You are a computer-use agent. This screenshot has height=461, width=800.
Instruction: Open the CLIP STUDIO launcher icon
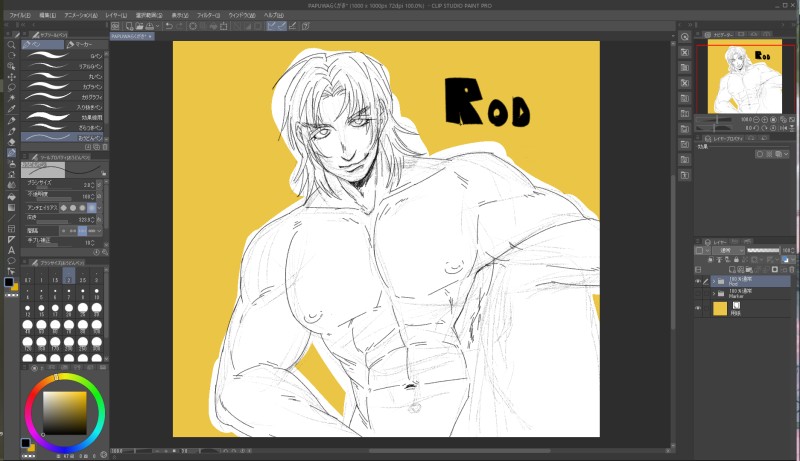point(115,26)
